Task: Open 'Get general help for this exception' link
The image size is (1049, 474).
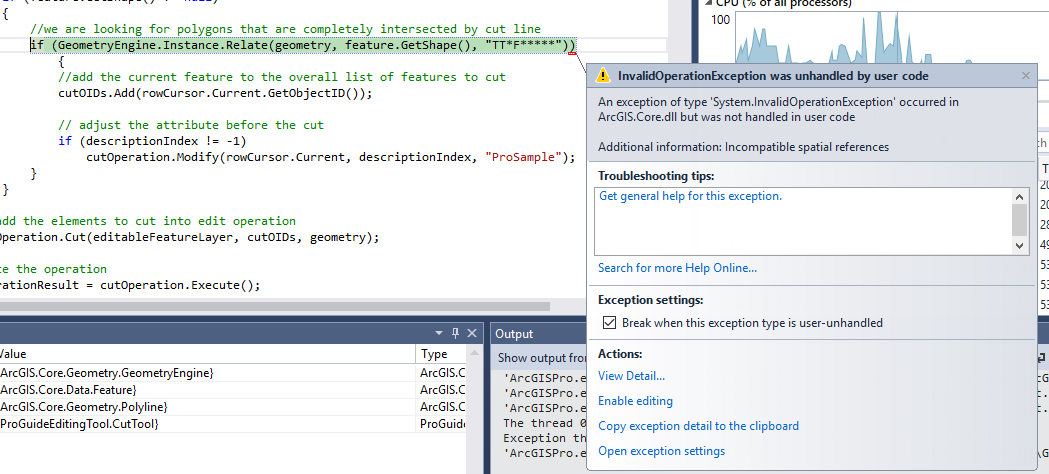Action: point(690,197)
